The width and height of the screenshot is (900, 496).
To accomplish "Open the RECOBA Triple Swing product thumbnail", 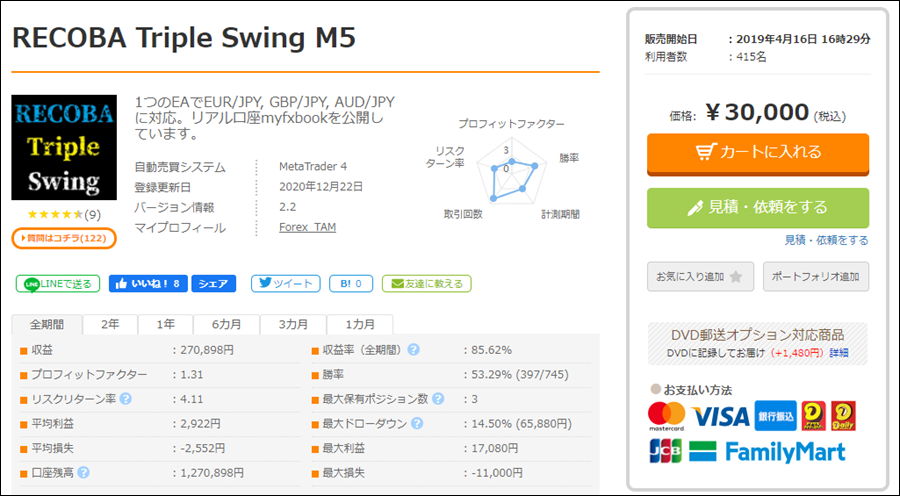I will click(64, 148).
